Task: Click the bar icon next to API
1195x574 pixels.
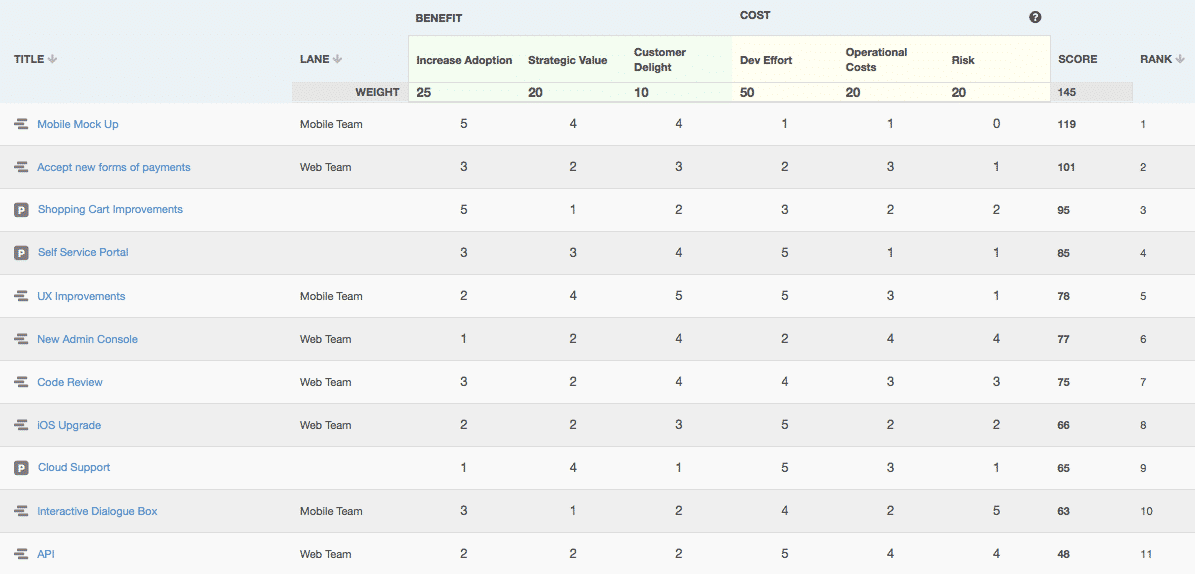Action: (21, 555)
